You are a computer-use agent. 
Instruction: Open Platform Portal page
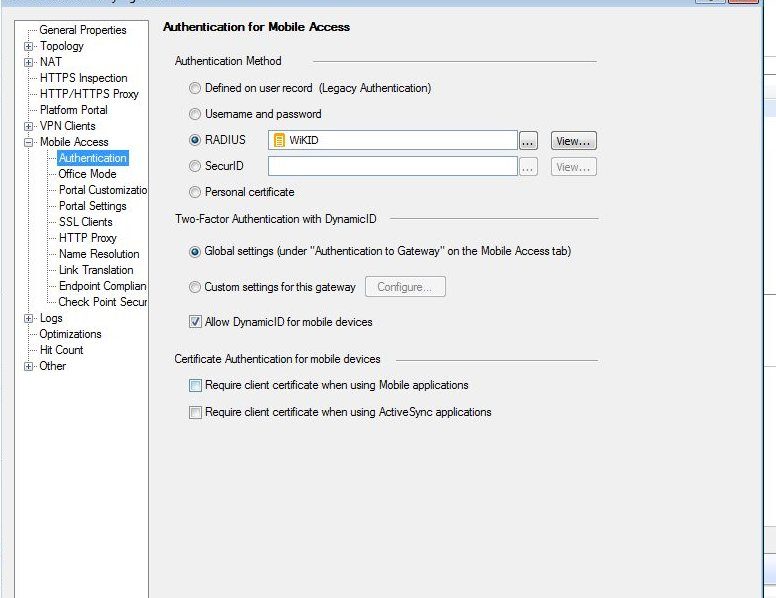(x=73, y=110)
